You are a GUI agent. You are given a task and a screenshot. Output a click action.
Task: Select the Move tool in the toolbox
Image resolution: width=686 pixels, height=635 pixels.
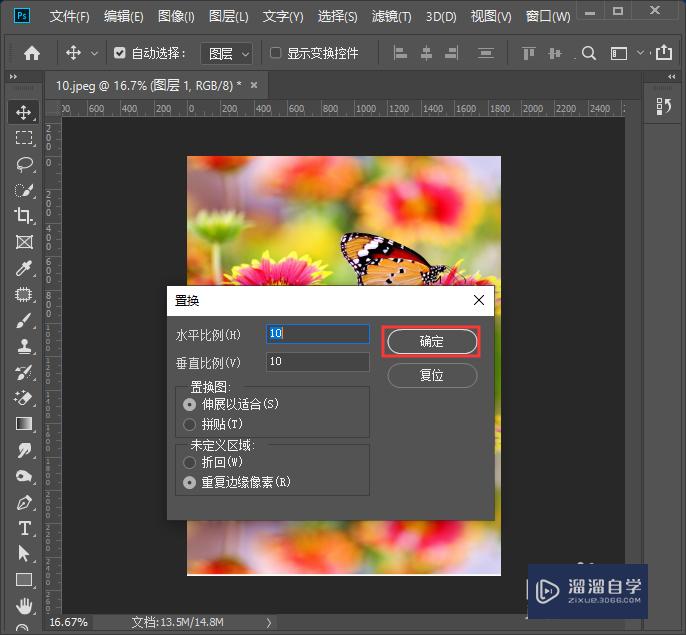tap(24, 112)
